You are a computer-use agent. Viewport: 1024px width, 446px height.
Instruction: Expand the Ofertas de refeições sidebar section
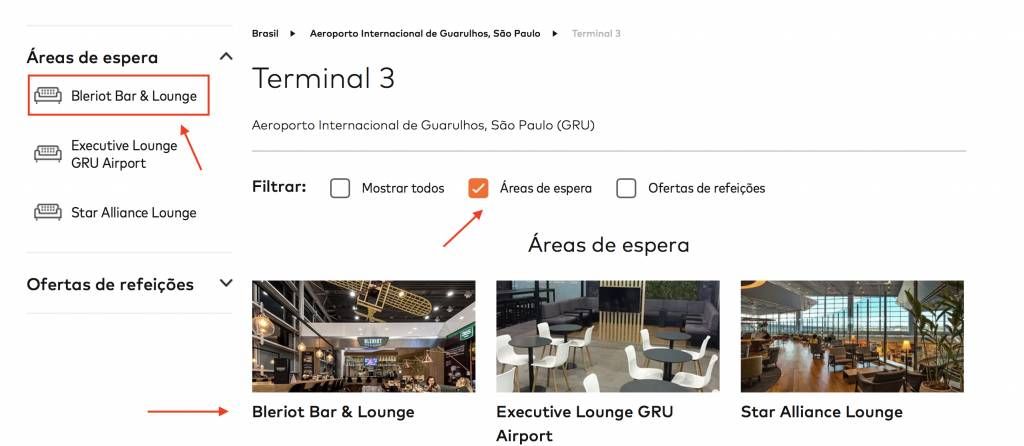pyautogui.click(x=226, y=283)
